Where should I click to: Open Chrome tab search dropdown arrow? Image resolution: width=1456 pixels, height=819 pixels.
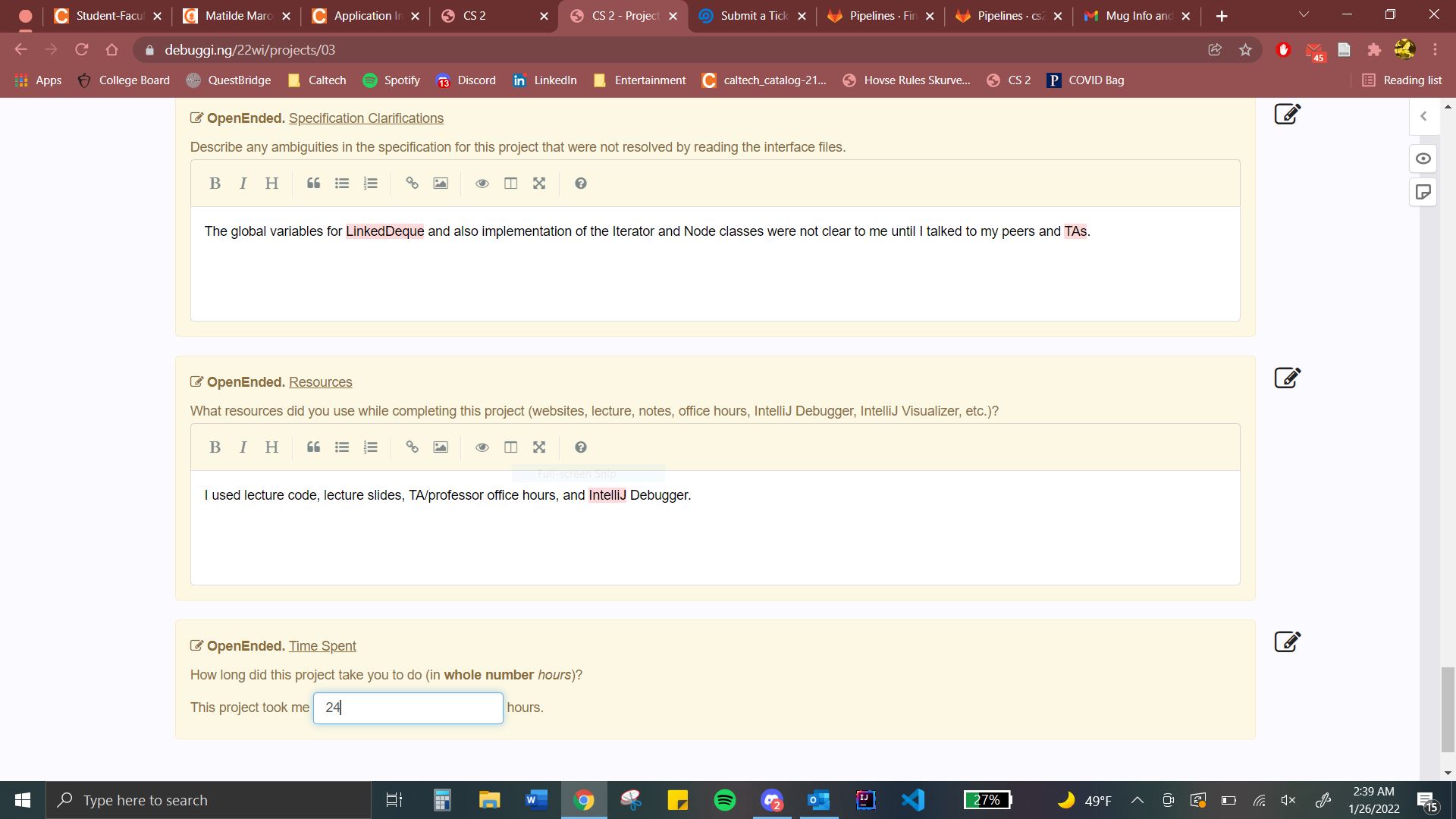[x=1304, y=15]
